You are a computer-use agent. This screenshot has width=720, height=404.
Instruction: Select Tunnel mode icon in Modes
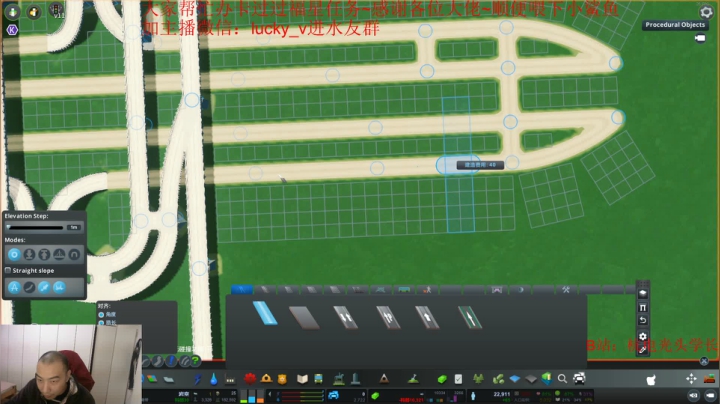click(x=74, y=254)
